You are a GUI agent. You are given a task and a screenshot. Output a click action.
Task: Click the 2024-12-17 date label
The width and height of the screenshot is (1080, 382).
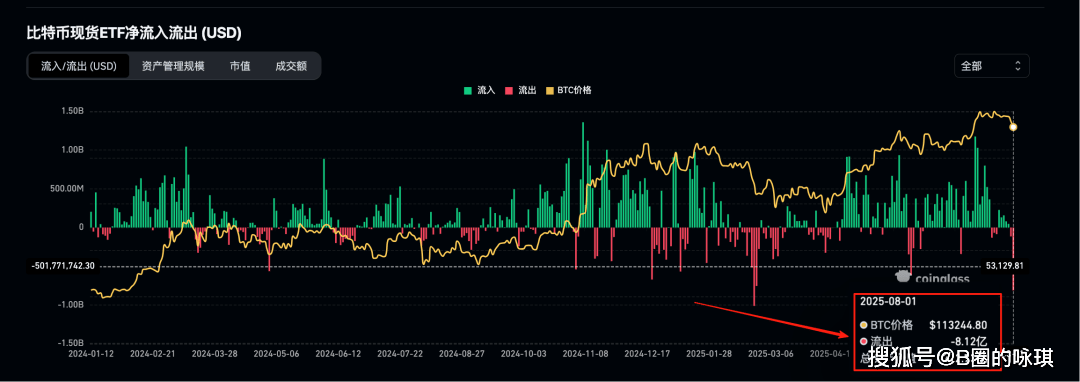[647, 354]
